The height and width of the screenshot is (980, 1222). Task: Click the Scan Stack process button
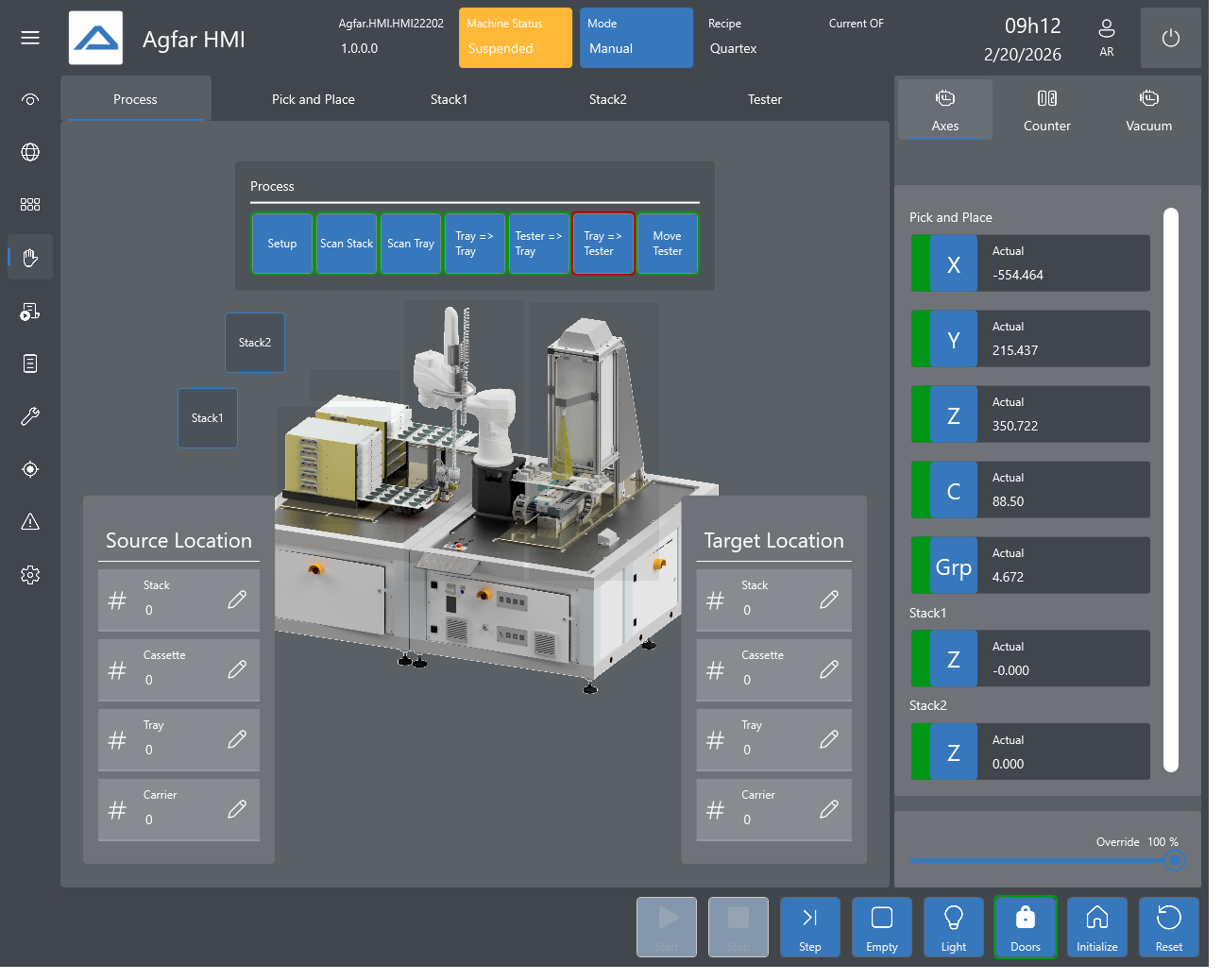347,244
